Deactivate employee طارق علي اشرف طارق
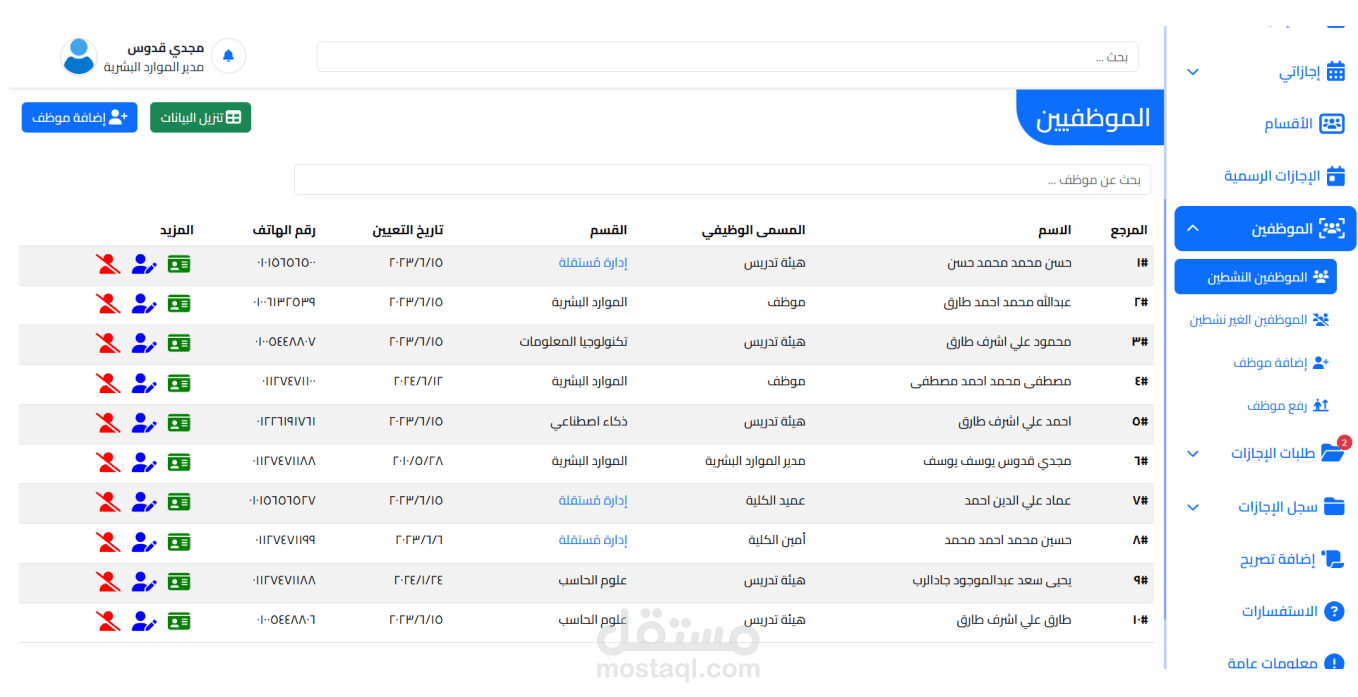Screen dimensions: 1358x697 (108, 621)
